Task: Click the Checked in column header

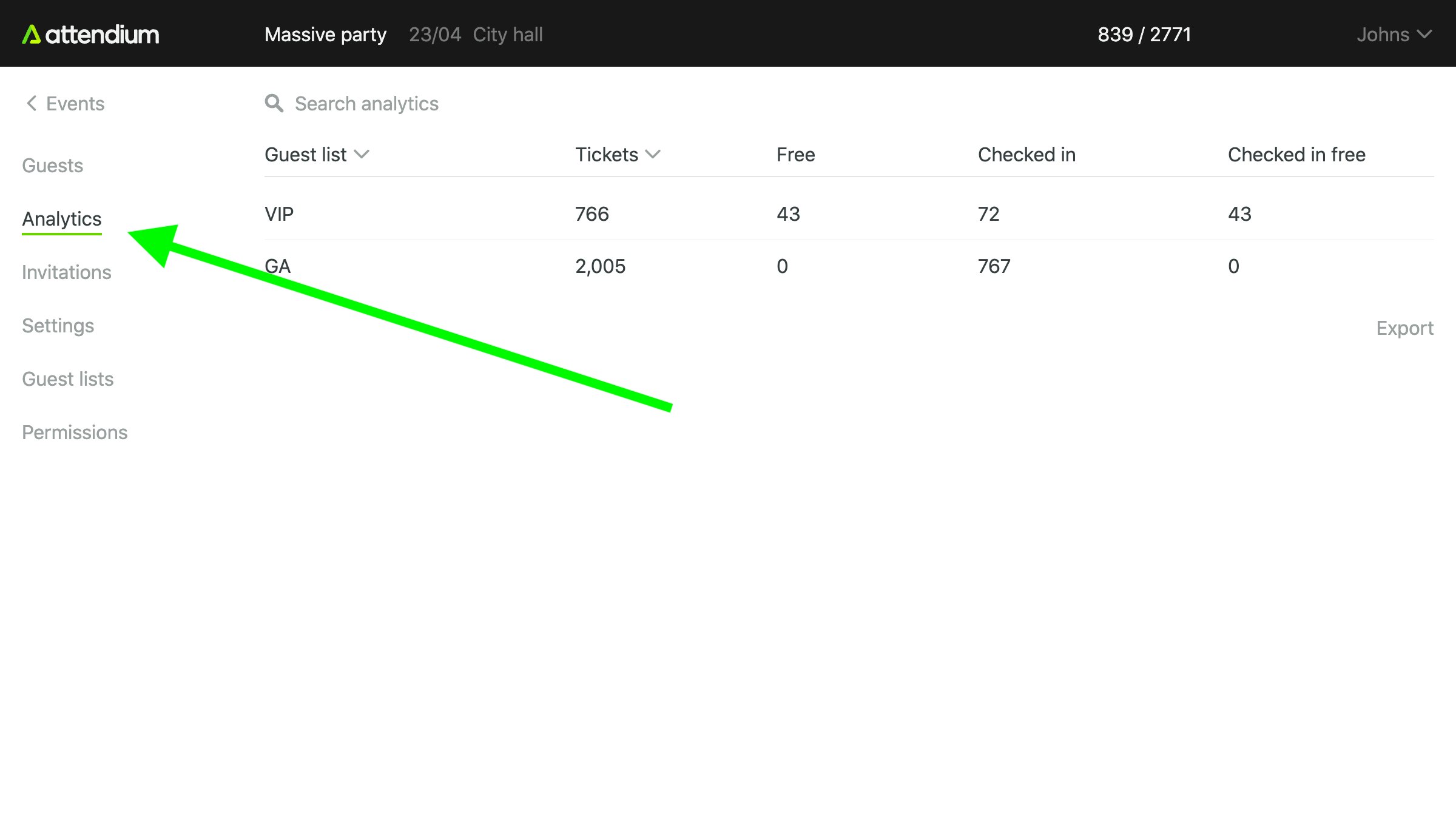Action: pos(1026,155)
